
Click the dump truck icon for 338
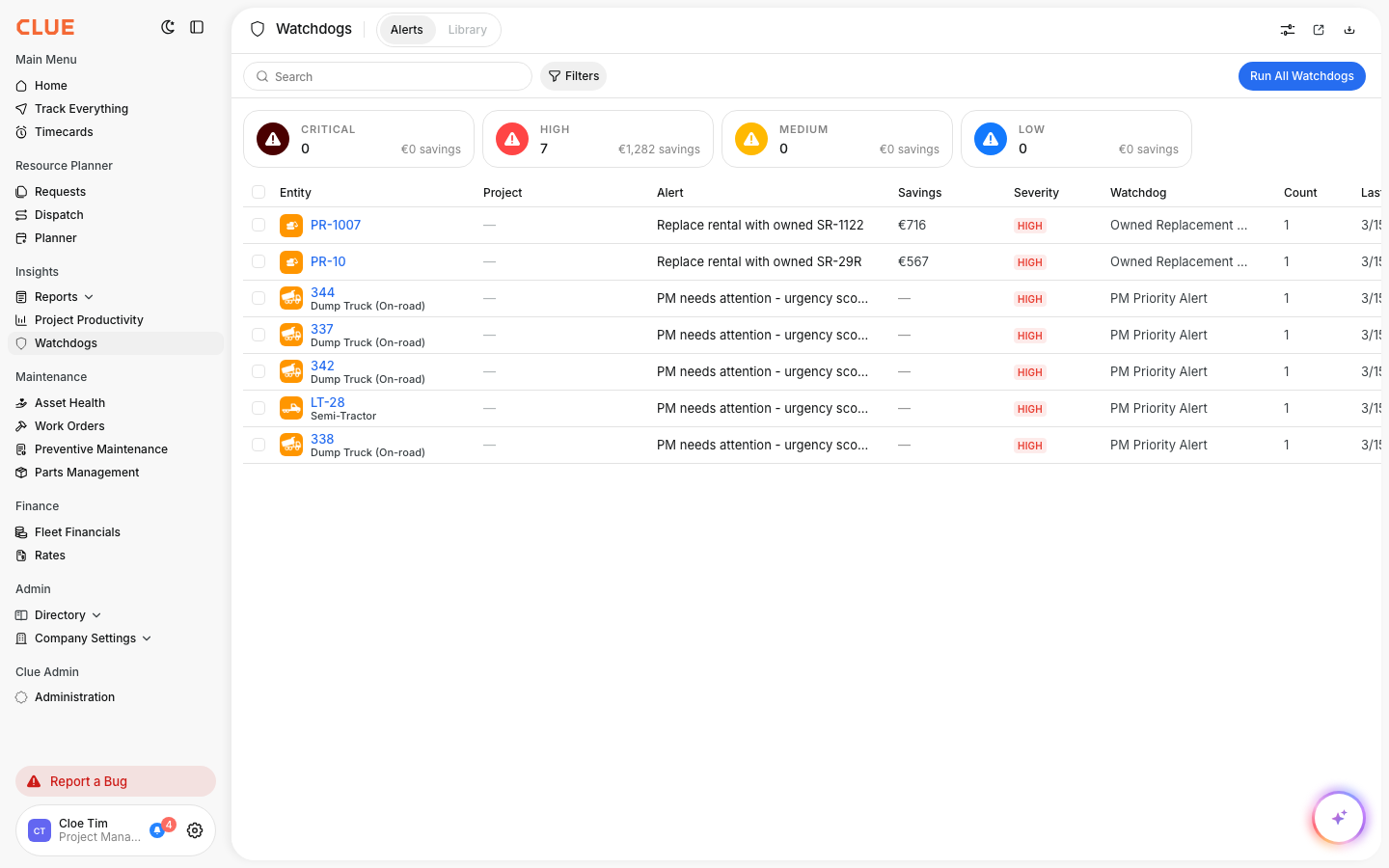(291, 446)
